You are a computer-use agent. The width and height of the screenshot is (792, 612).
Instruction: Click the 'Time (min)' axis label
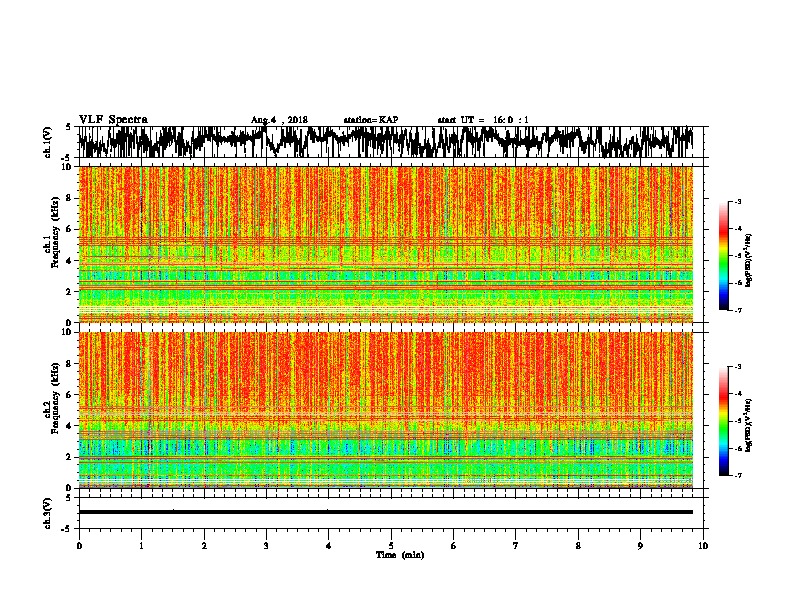click(x=400, y=555)
